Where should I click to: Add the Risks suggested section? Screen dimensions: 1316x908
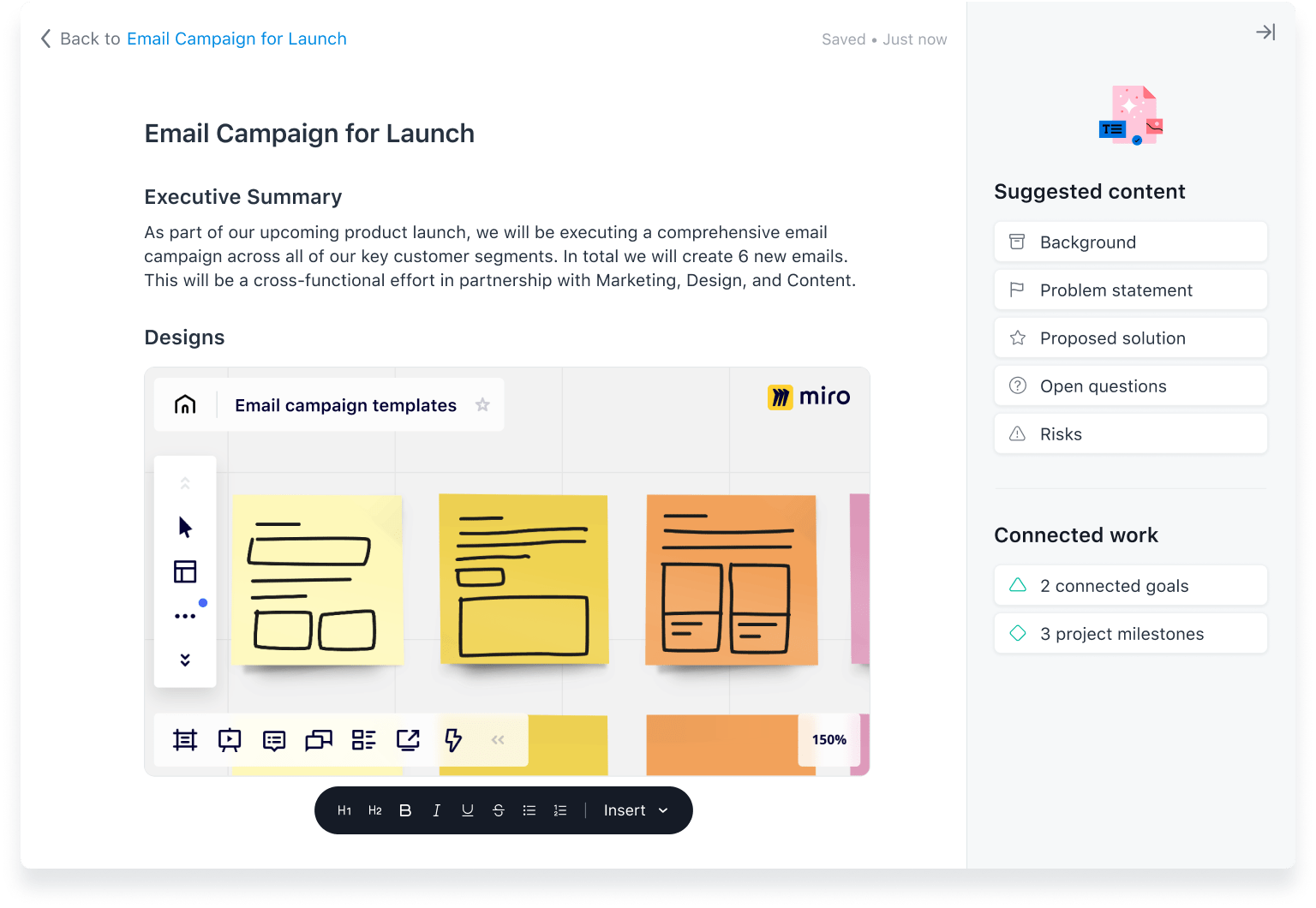point(1130,434)
